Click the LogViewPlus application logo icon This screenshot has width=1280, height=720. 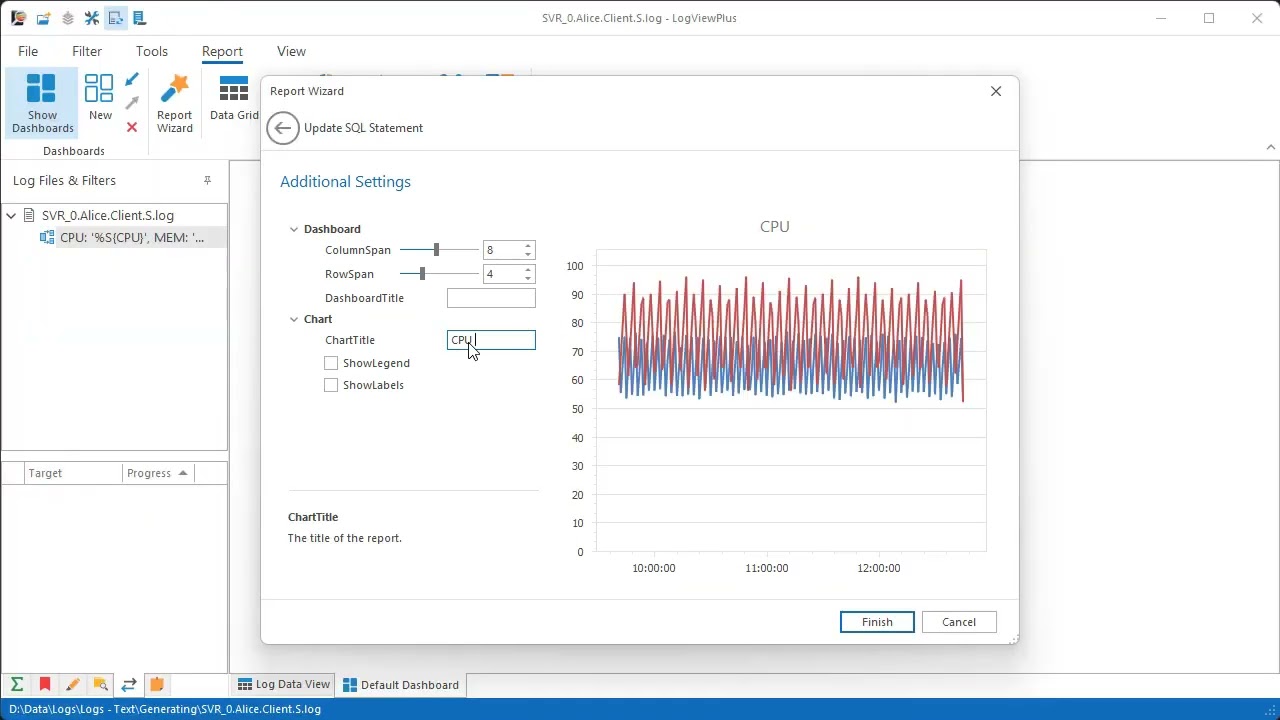(x=18, y=18)
